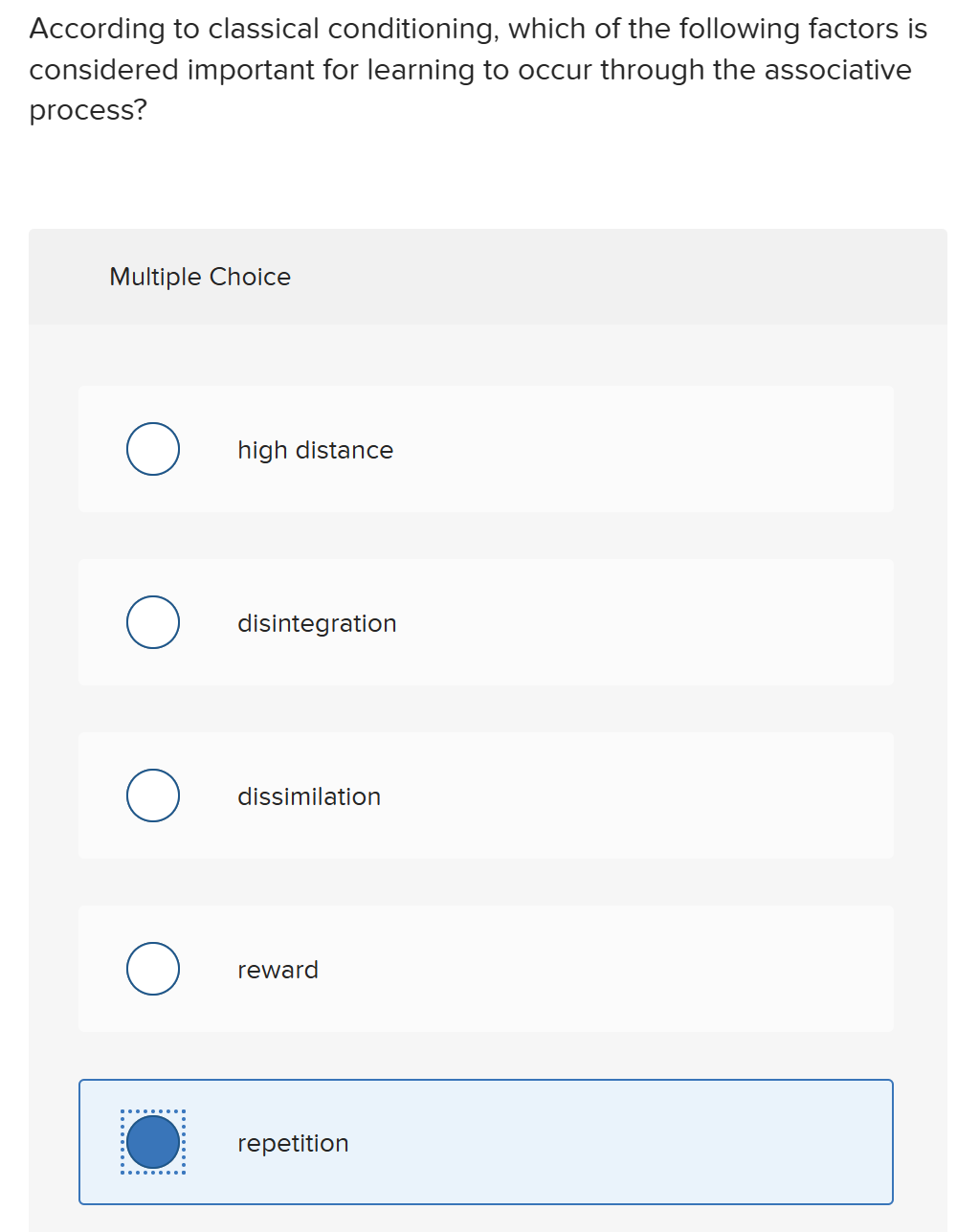Click the 'repetition' answer label

coord(293,1143)
